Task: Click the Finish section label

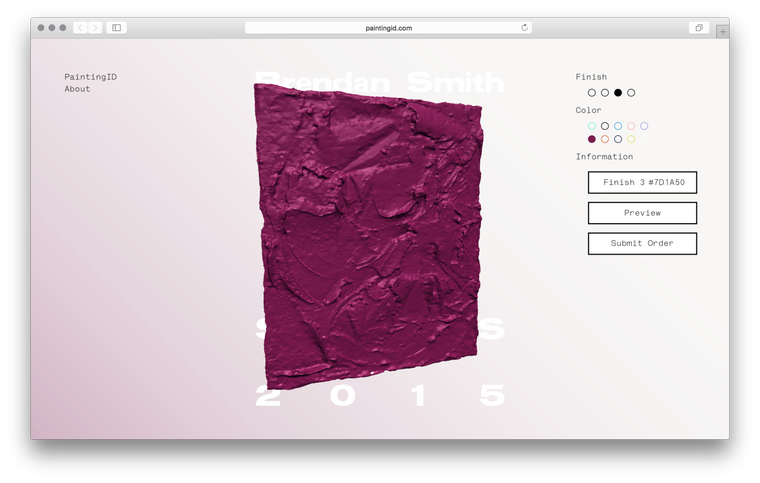Action: pos(591,77)
